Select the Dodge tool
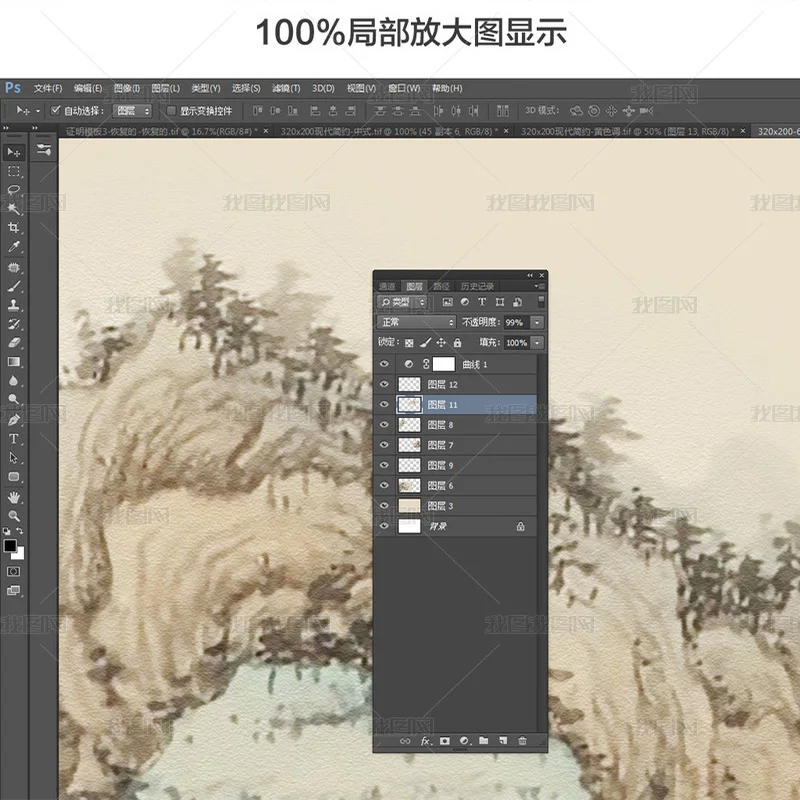 pyautogui.click(x=14, y=399)
